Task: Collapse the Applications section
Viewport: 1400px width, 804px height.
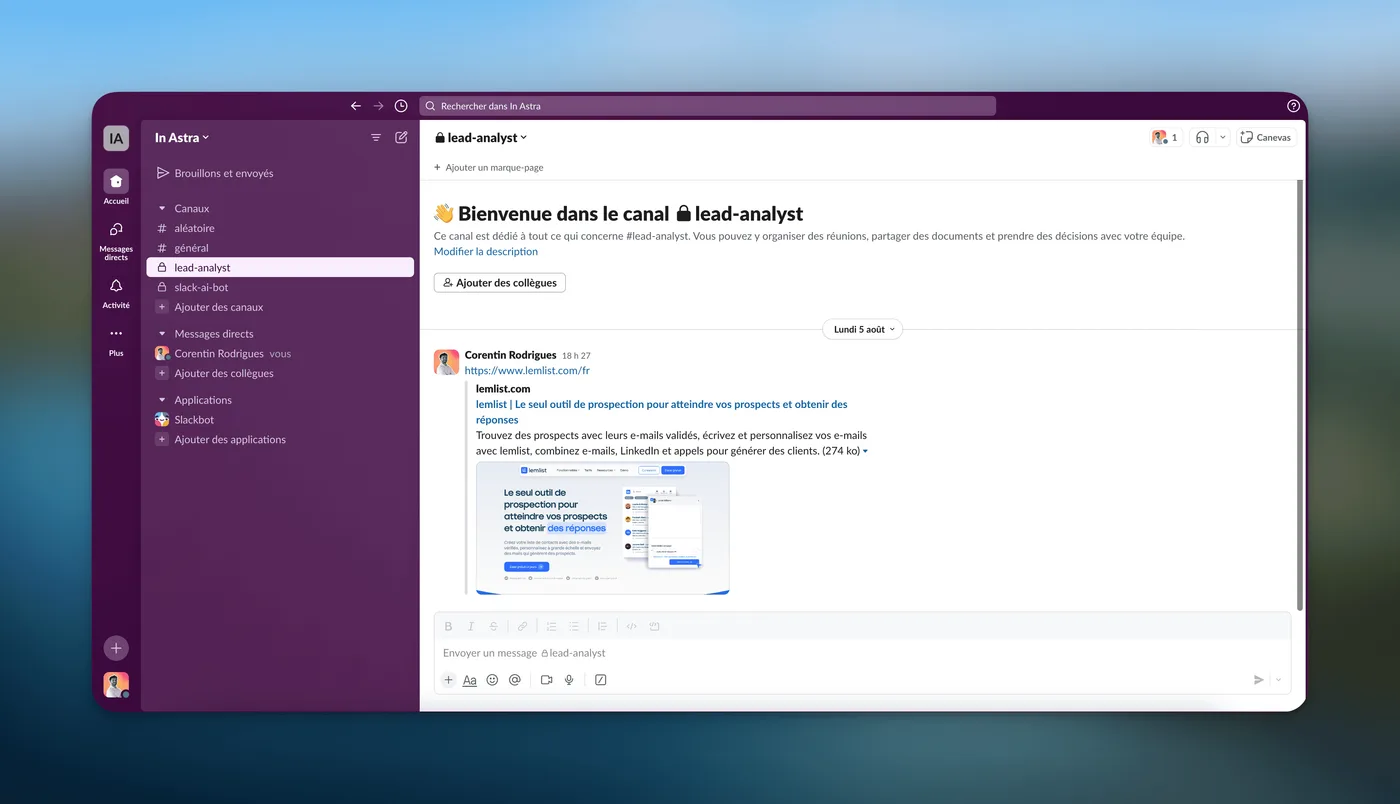Action: (162, 400)
